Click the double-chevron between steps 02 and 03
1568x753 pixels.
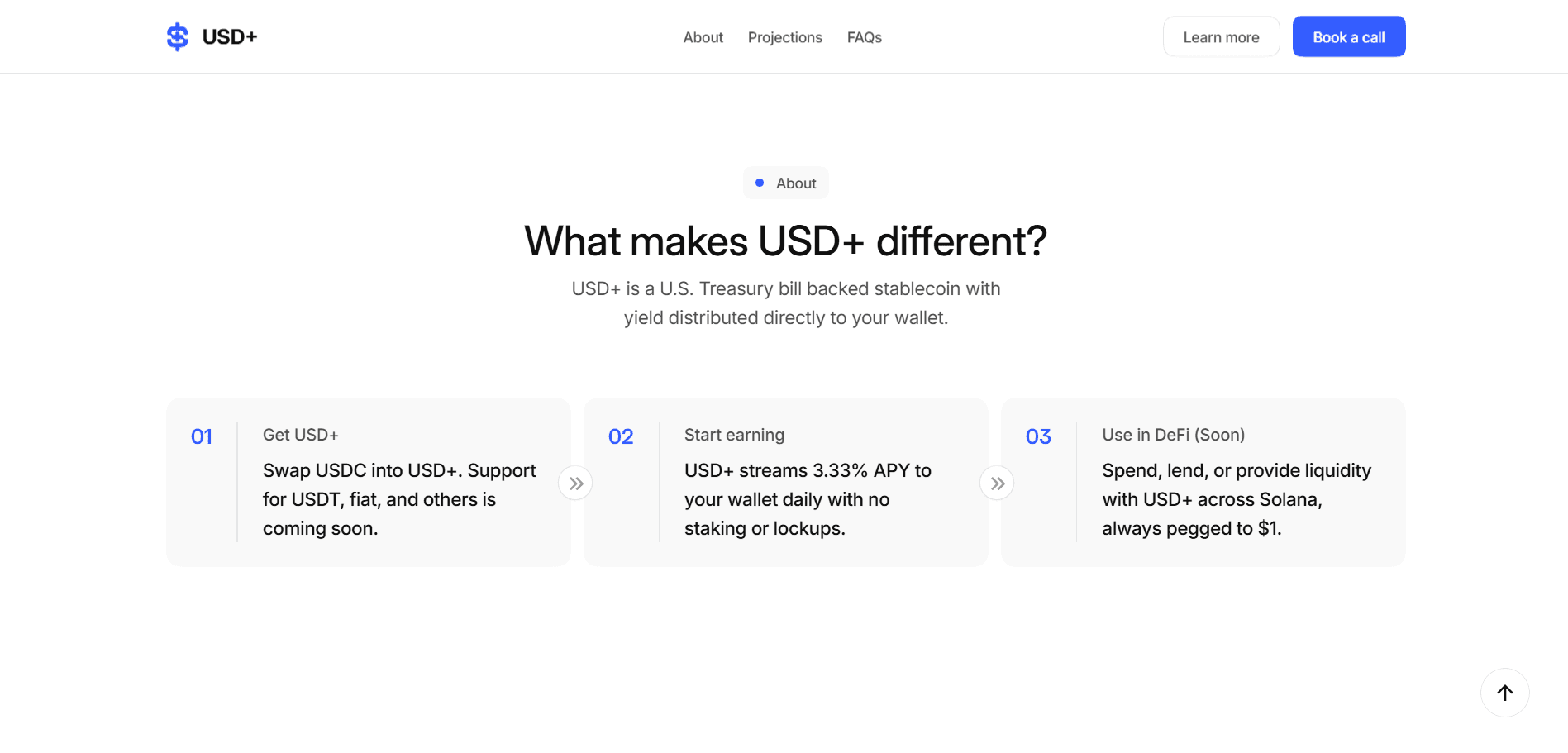click(x=998, y=484)
